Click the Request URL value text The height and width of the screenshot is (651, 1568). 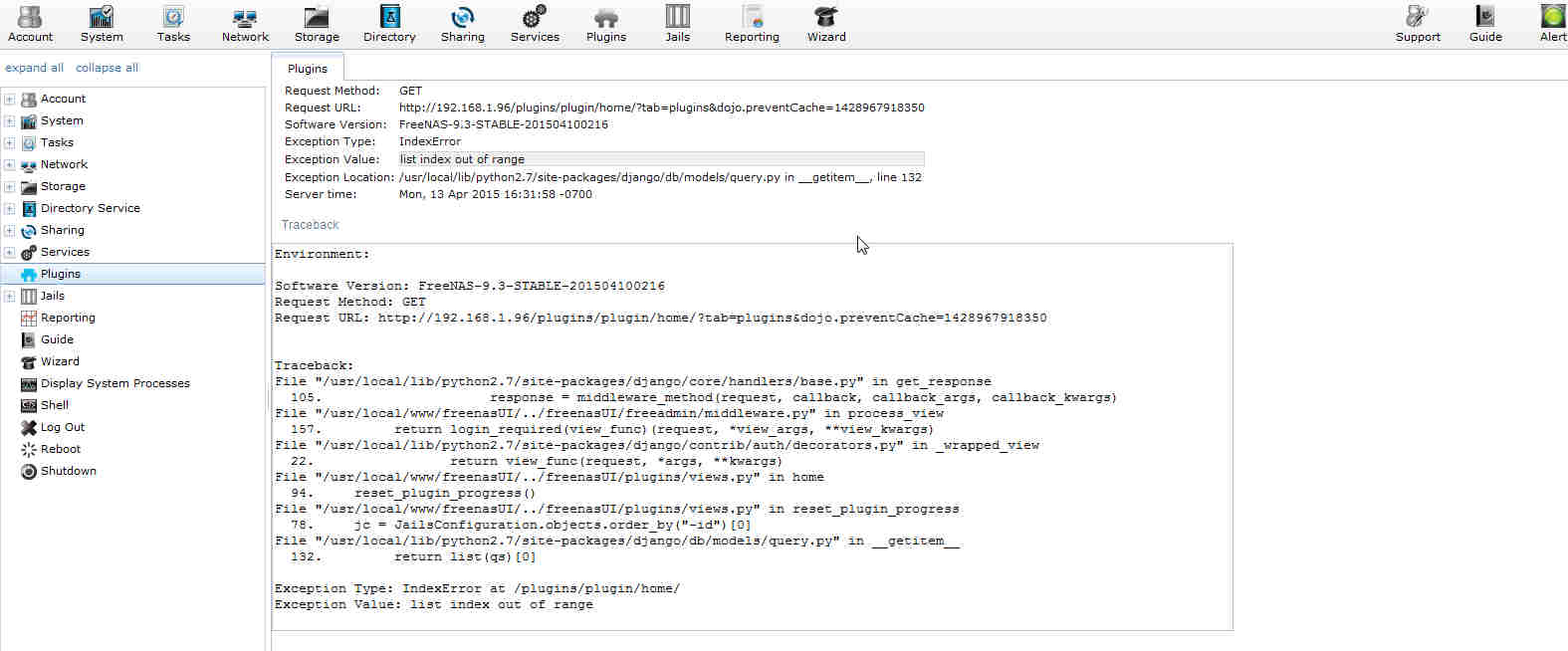661,108
